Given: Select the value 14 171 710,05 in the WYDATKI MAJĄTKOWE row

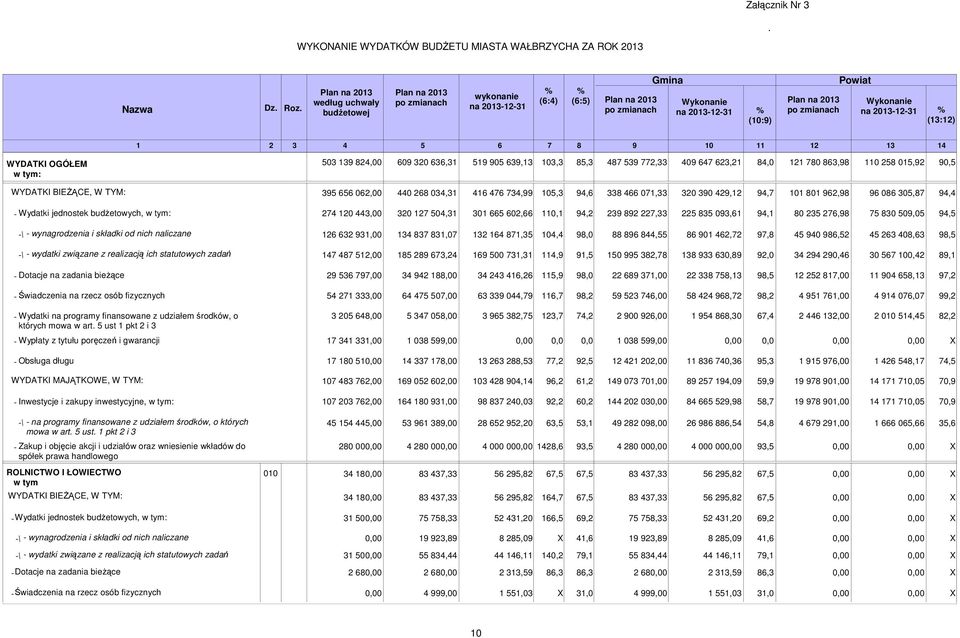Looking at the screenshot, I should point(897,381).
